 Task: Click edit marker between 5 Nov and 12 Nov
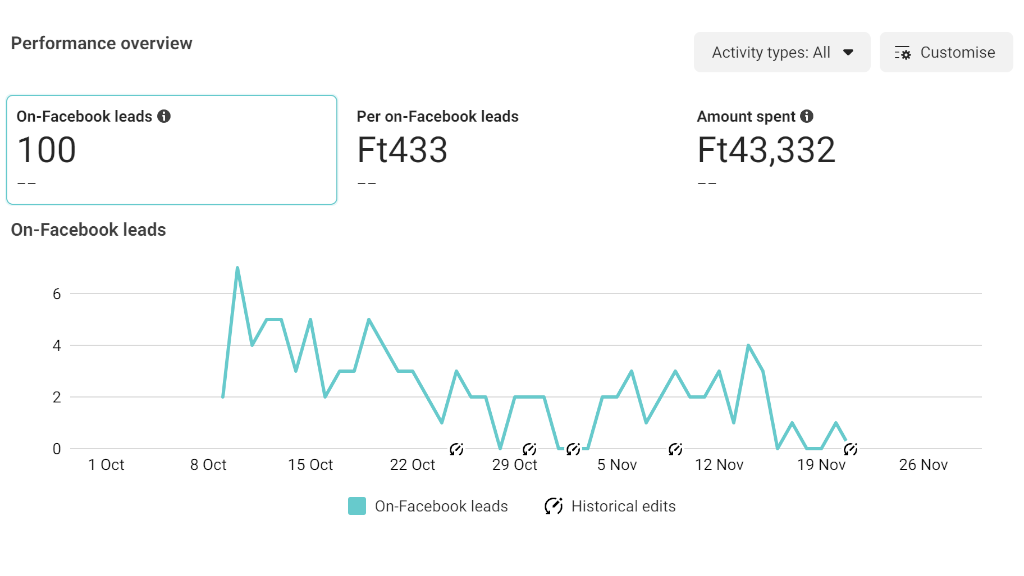pyautogui.click(x=675, y=449)
